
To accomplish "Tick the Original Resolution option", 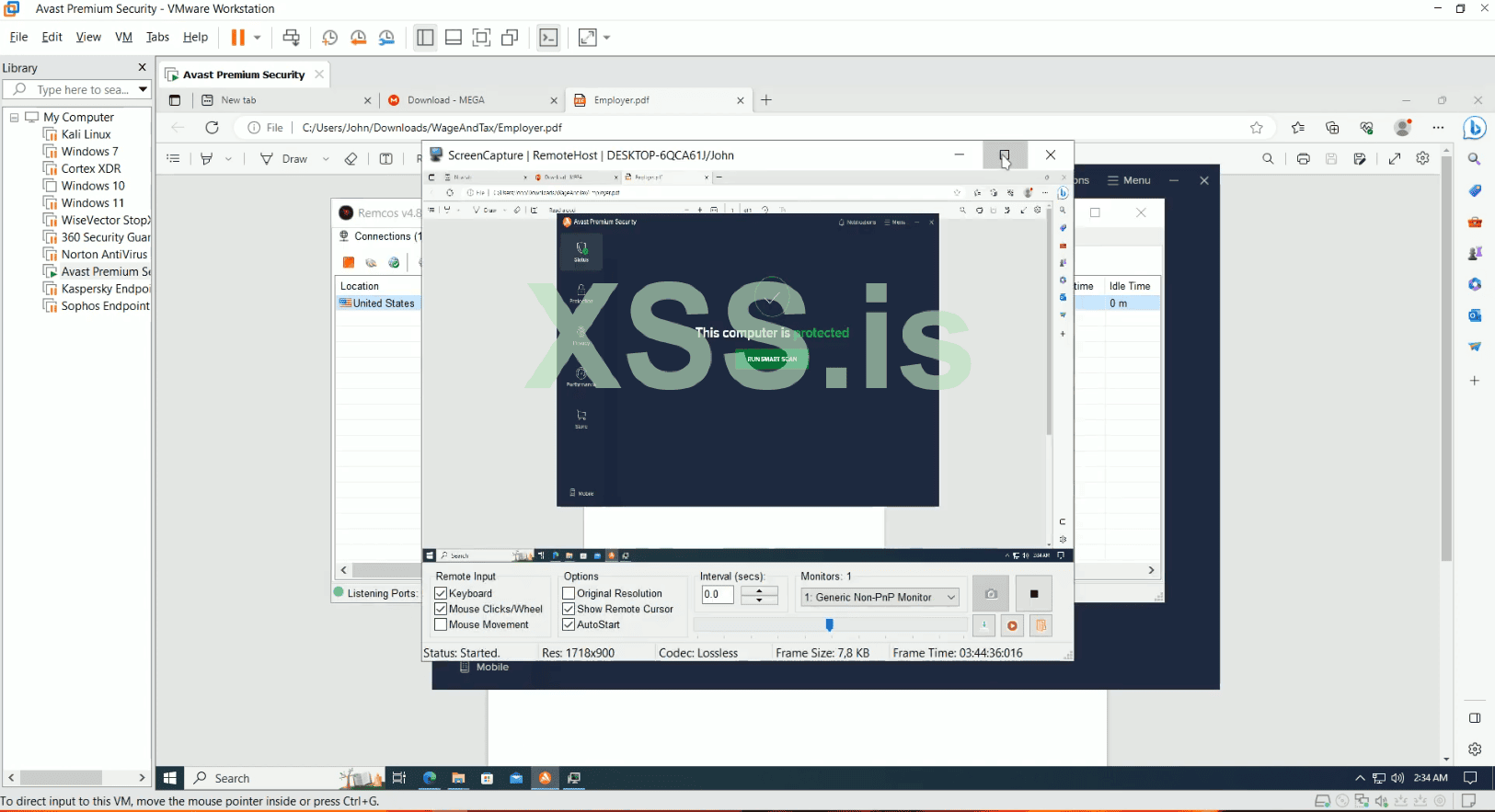I will (x=569, y=594).
